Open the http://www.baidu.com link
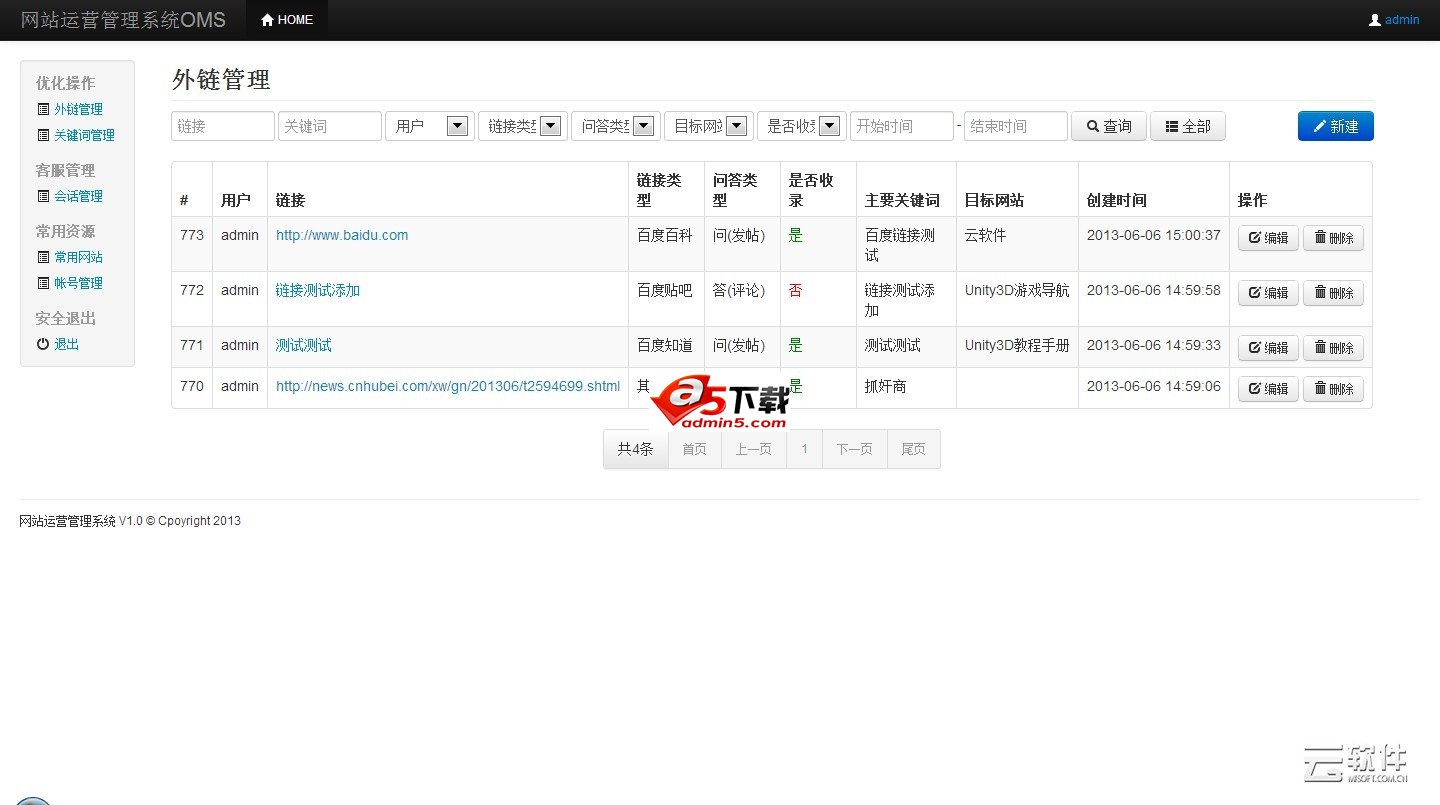 click(x=342, y=235)
